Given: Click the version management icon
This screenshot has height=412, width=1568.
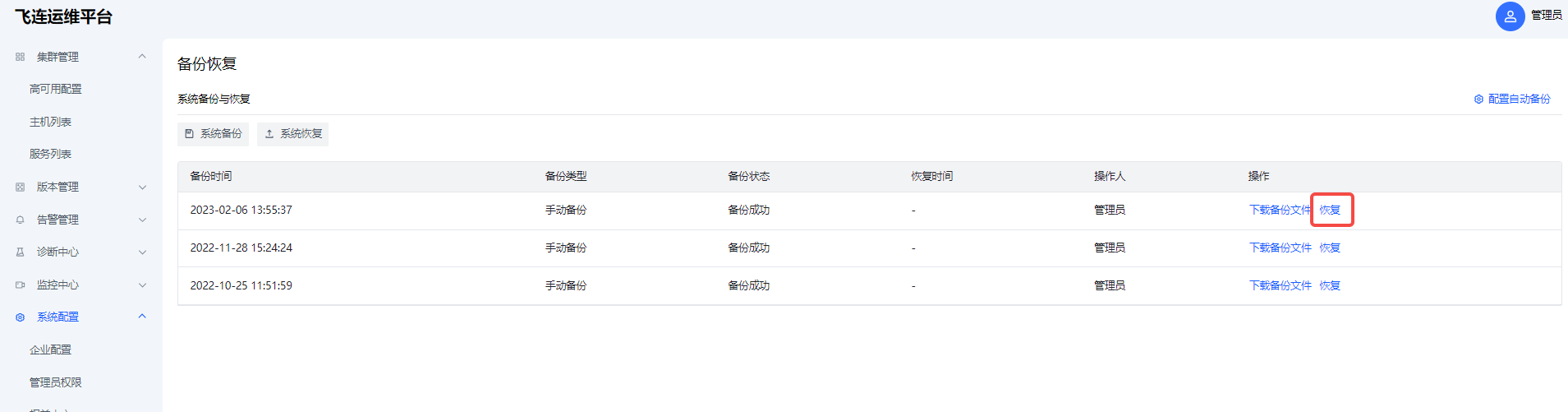Looking at the screenshot, I should click(x=20, y=187).
